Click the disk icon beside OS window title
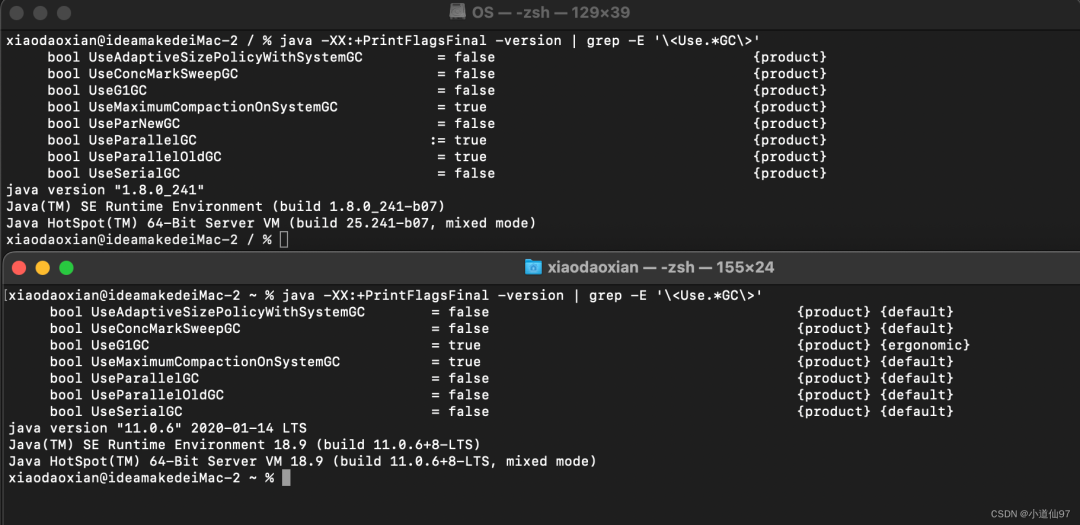 point(457,12)
